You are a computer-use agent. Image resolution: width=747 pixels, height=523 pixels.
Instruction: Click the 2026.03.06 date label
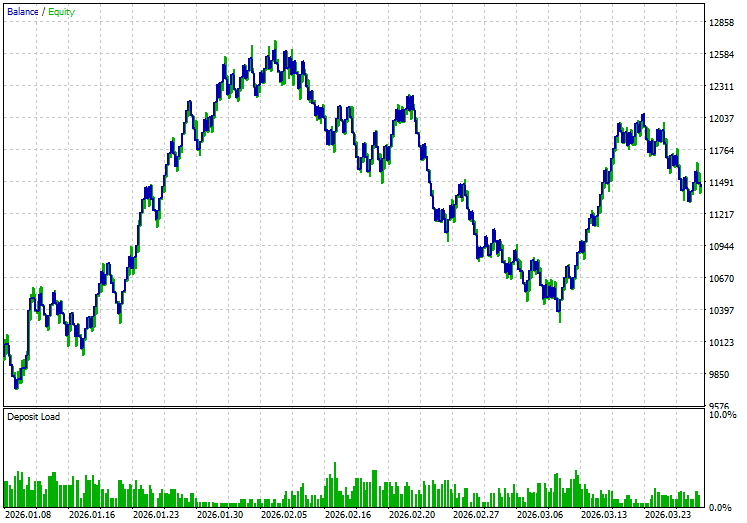540,514
